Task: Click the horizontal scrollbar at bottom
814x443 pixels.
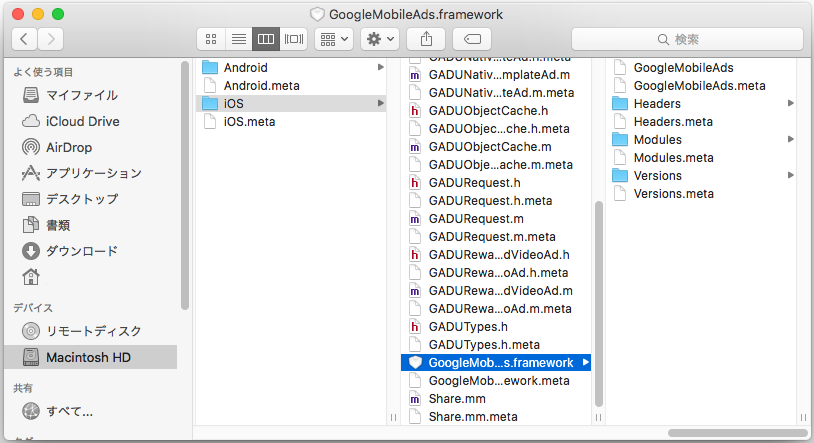Action: 738,433
